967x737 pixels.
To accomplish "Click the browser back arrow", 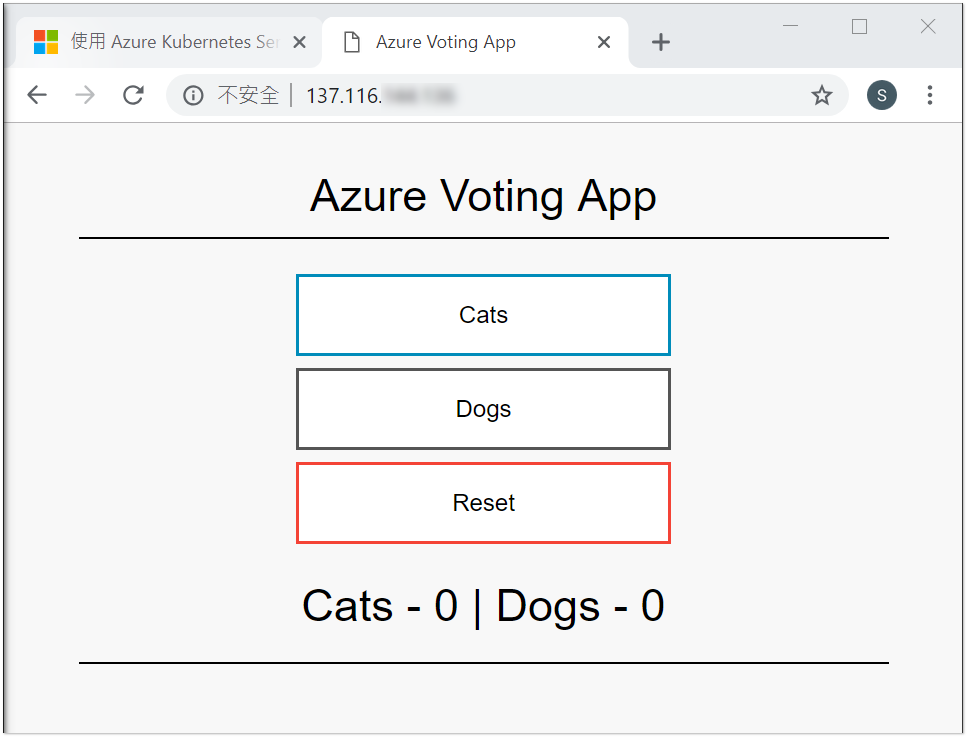I will 37,95.
